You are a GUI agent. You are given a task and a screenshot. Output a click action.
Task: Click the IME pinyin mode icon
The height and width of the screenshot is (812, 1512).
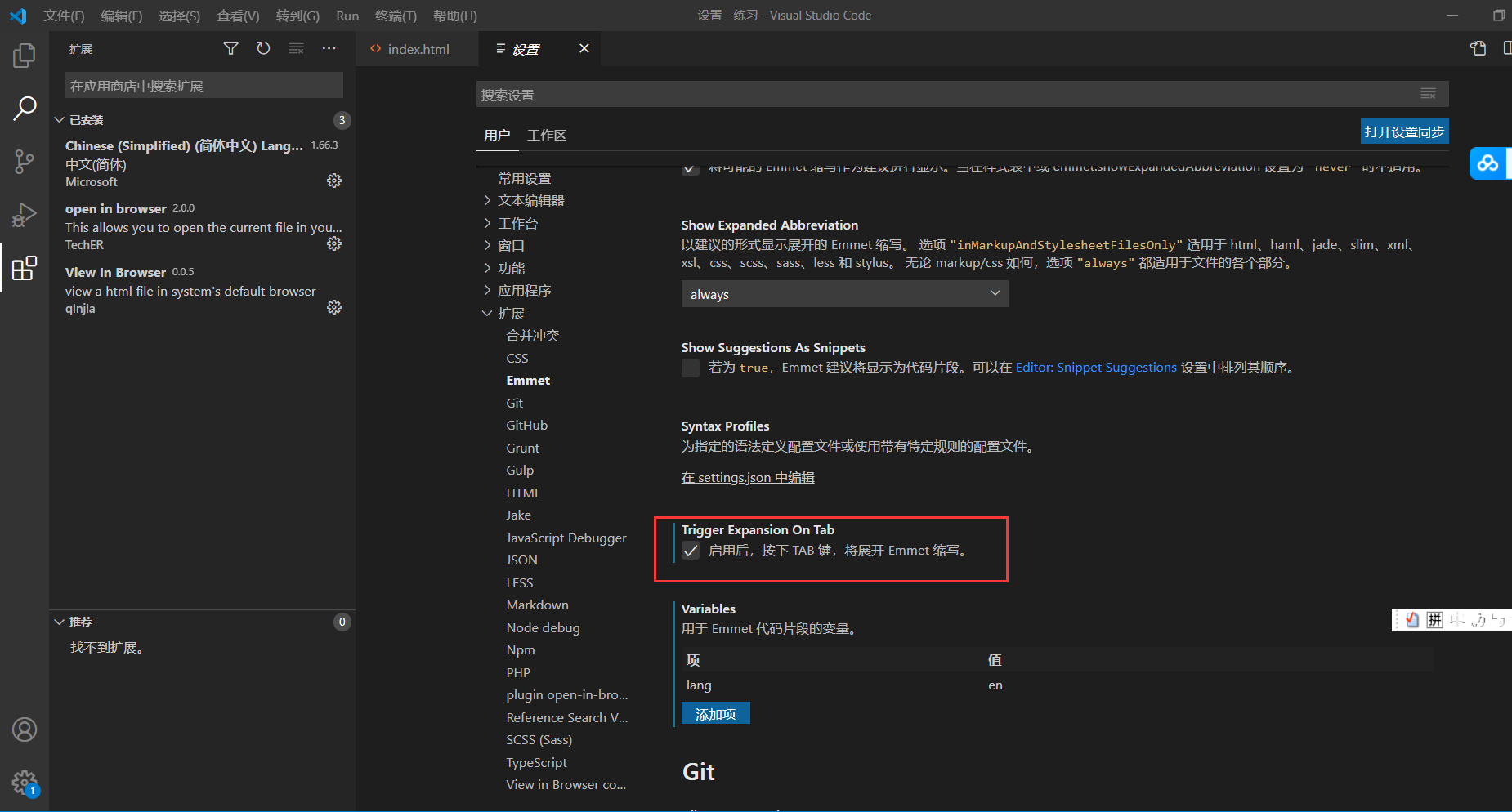coord(1434,620)
